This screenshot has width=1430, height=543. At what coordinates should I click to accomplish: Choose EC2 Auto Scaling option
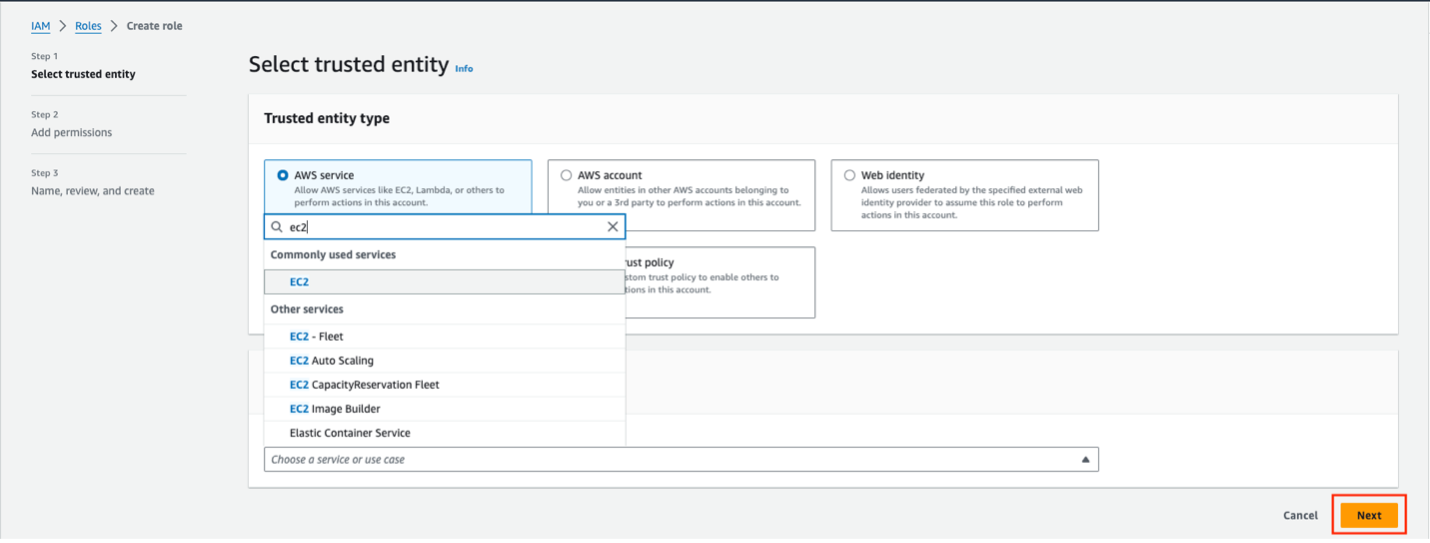331,361
